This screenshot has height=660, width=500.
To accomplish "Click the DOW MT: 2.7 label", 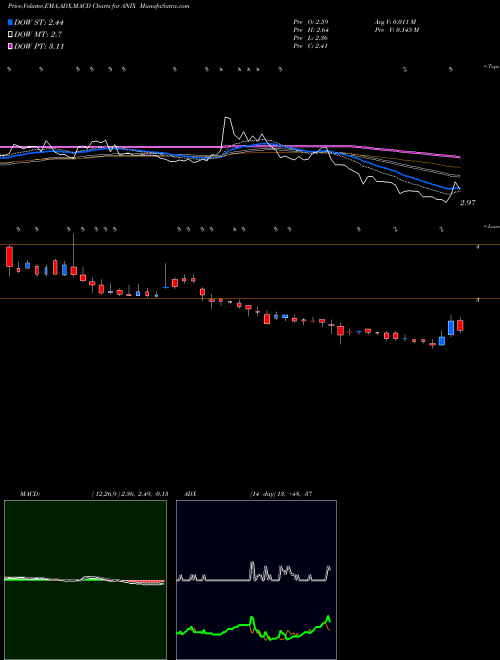I will (x=36, y=34).
